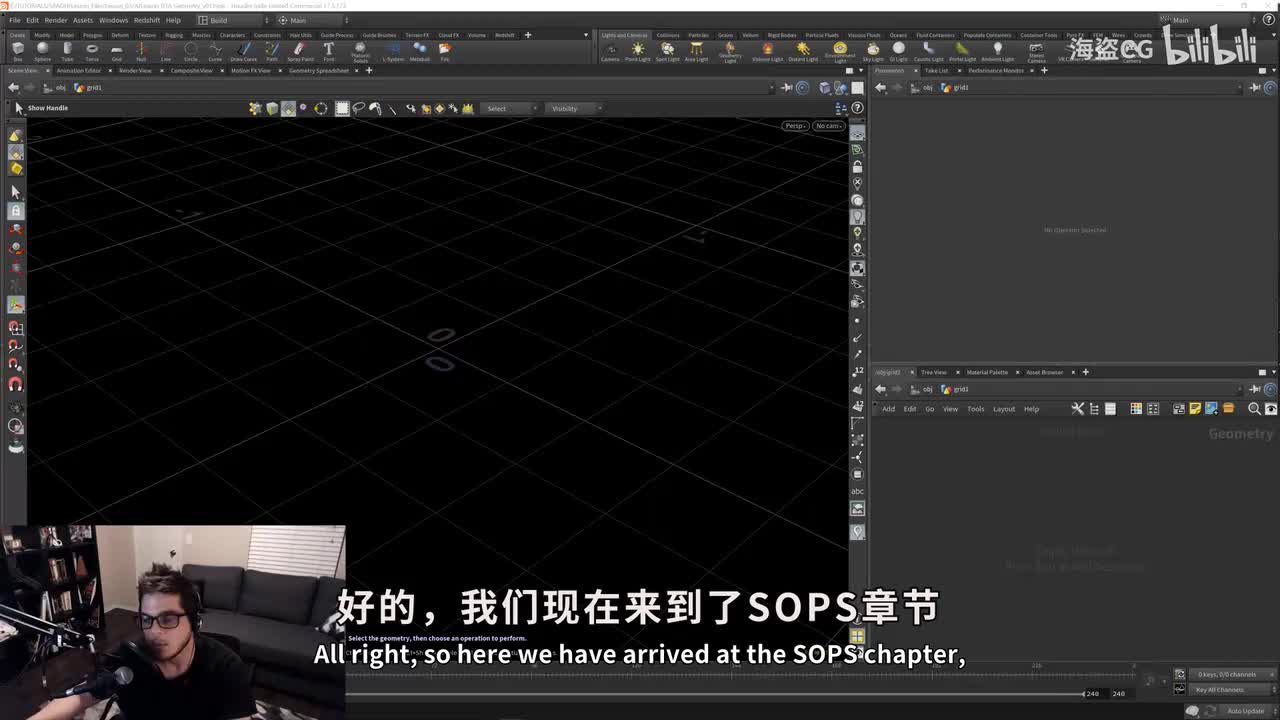The width and height of the screenshot is (1280, 720).
Task: Select the Sphere shelf tool
Action: coord(42,50)
